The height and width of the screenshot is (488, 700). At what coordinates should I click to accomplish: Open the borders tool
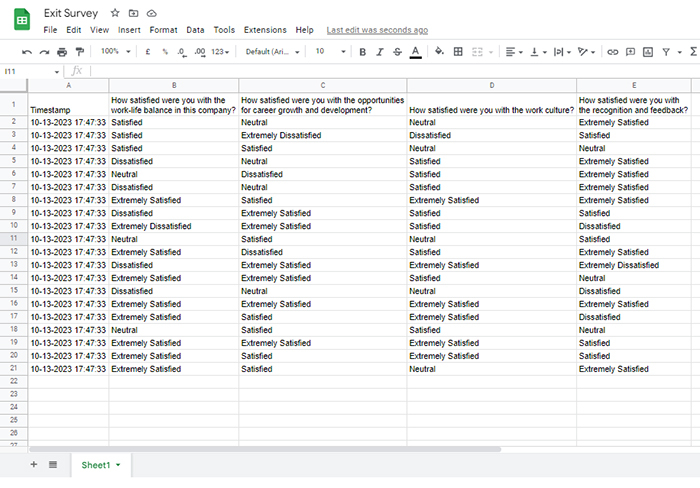[458, 52]
